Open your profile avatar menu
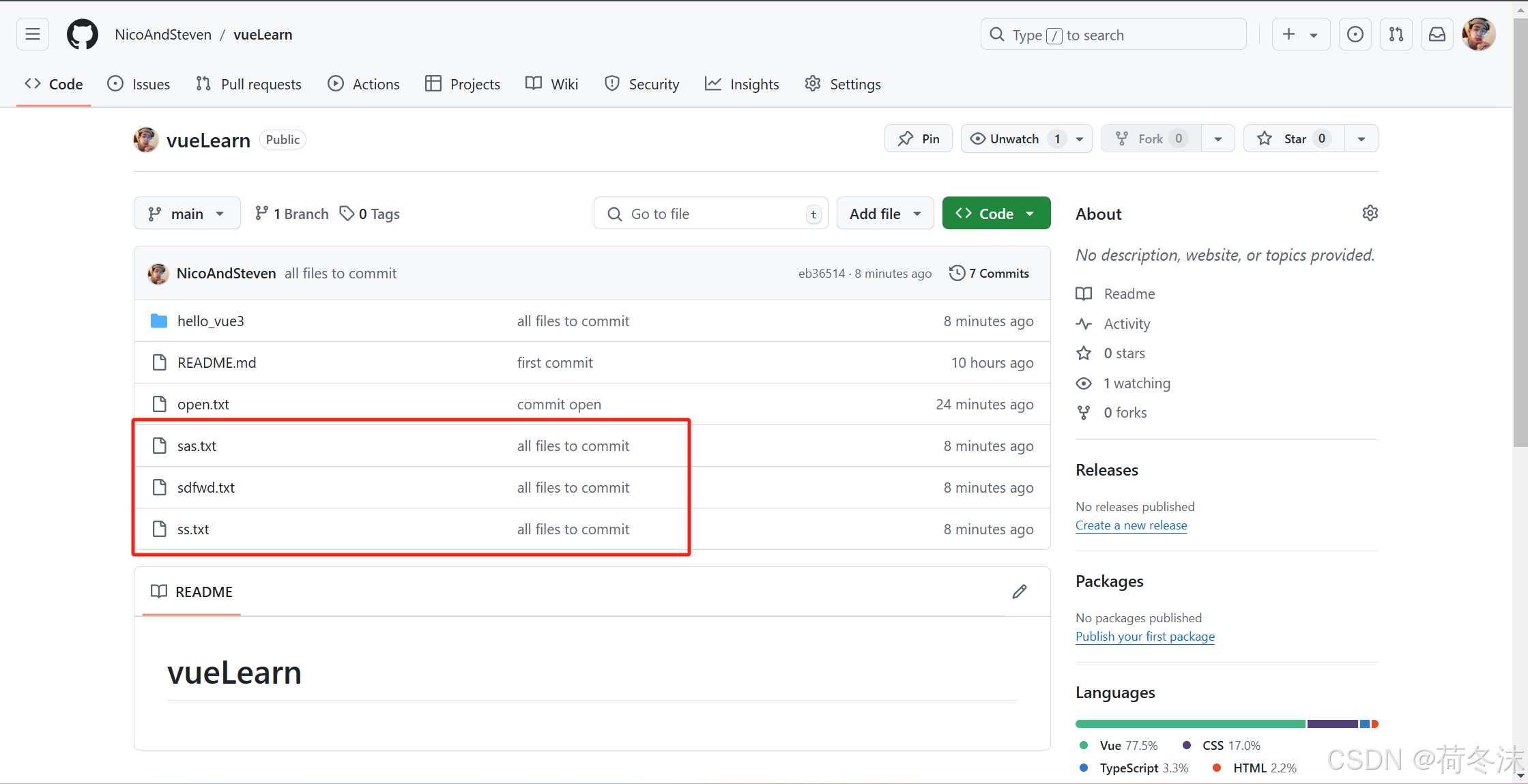Viewport: 1528px width, 784px height. pos(1478,34)
